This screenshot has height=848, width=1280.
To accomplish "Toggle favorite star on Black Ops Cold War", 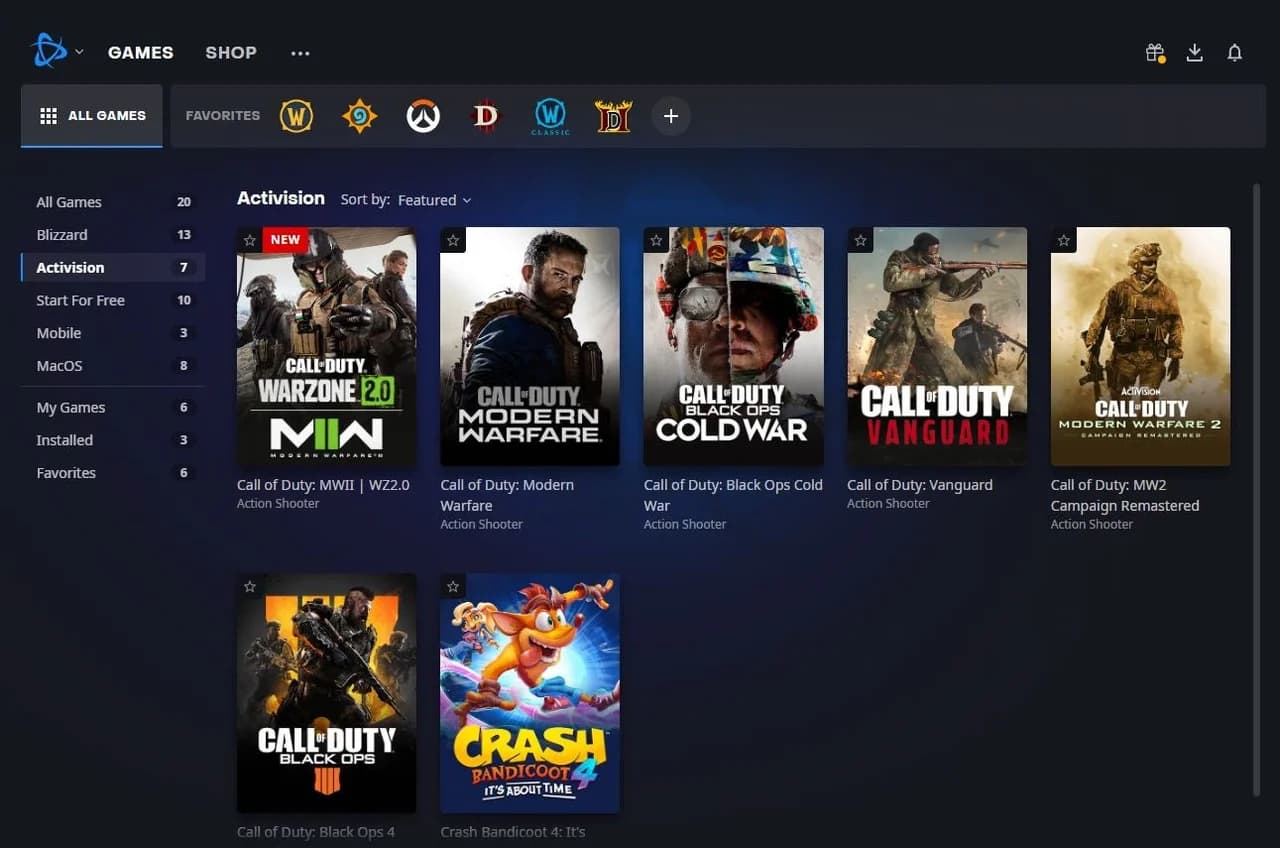I will pos(656,240).
